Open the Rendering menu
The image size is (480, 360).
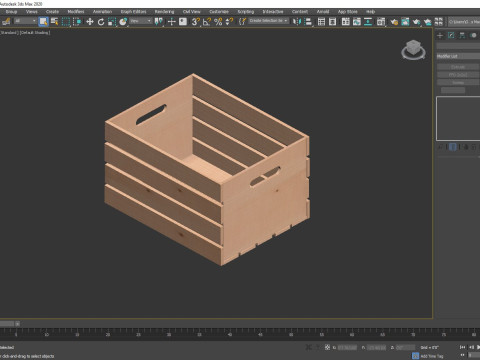tap(164, 12)
